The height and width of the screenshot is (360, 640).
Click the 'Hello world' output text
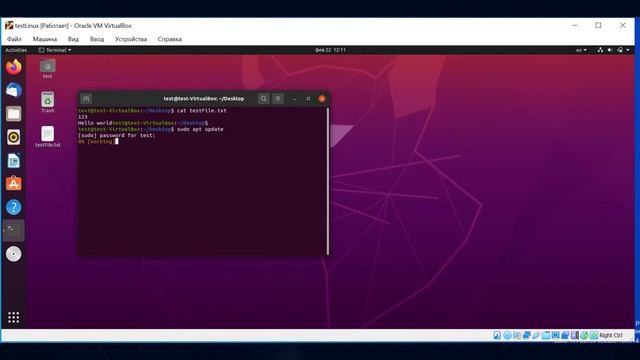95,123
